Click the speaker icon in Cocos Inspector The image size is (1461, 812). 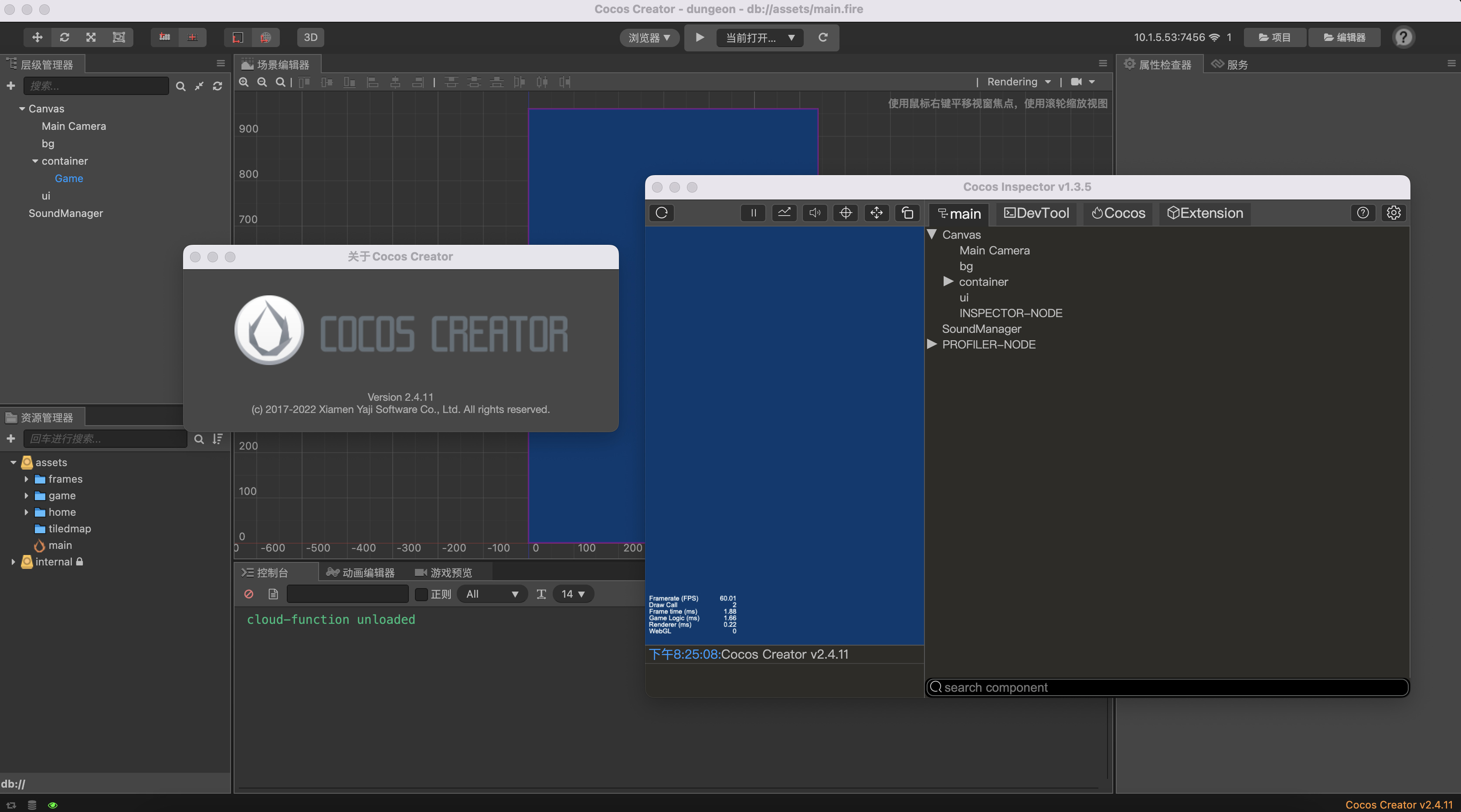pos(815,213)
